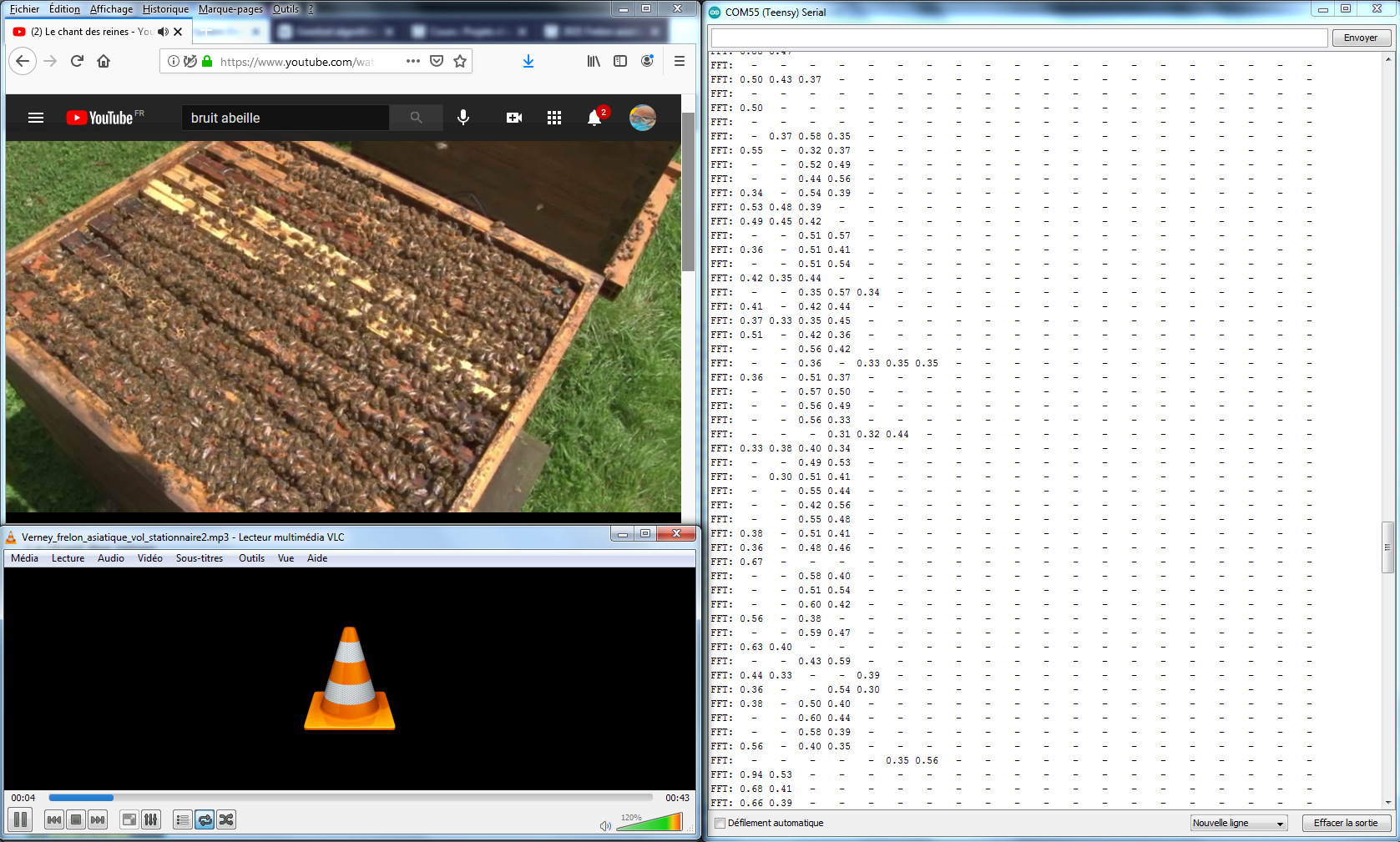This screenshot has width=1400, height=842.
Task: Click the VLC volume slider
Action: click(650, 824)
